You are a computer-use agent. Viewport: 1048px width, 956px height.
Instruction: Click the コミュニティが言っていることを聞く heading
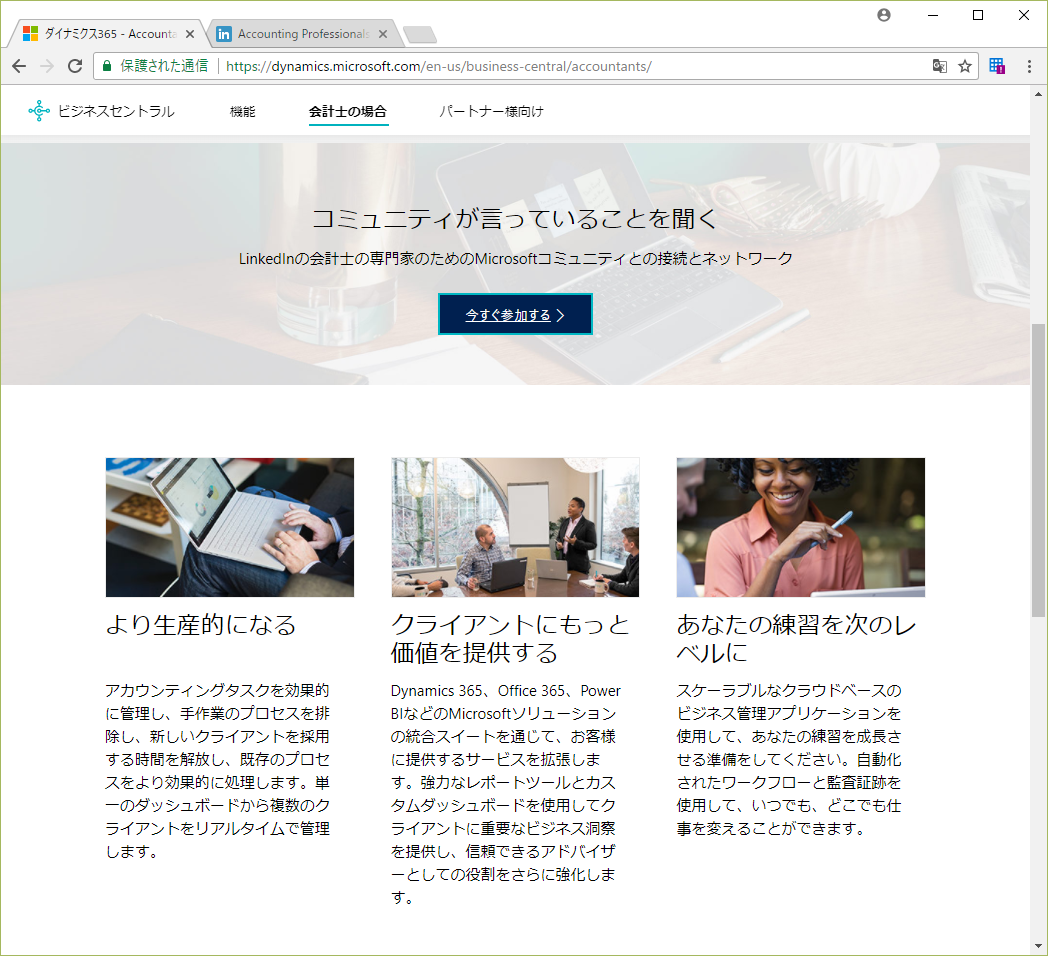click(515, 218)
